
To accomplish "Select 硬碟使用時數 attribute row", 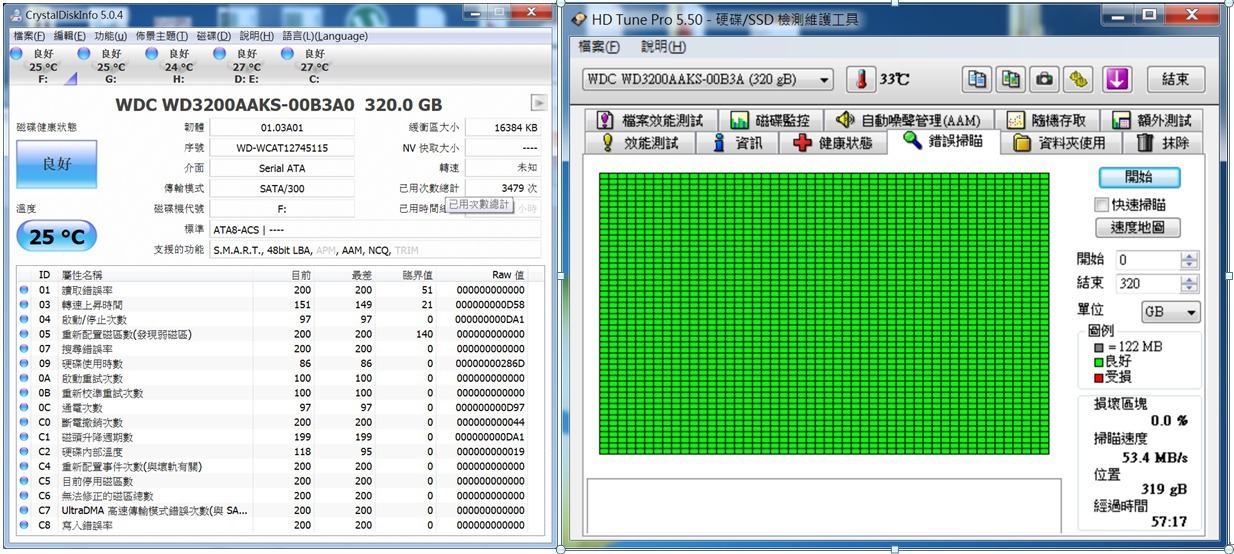I will [x=282, y=364].
